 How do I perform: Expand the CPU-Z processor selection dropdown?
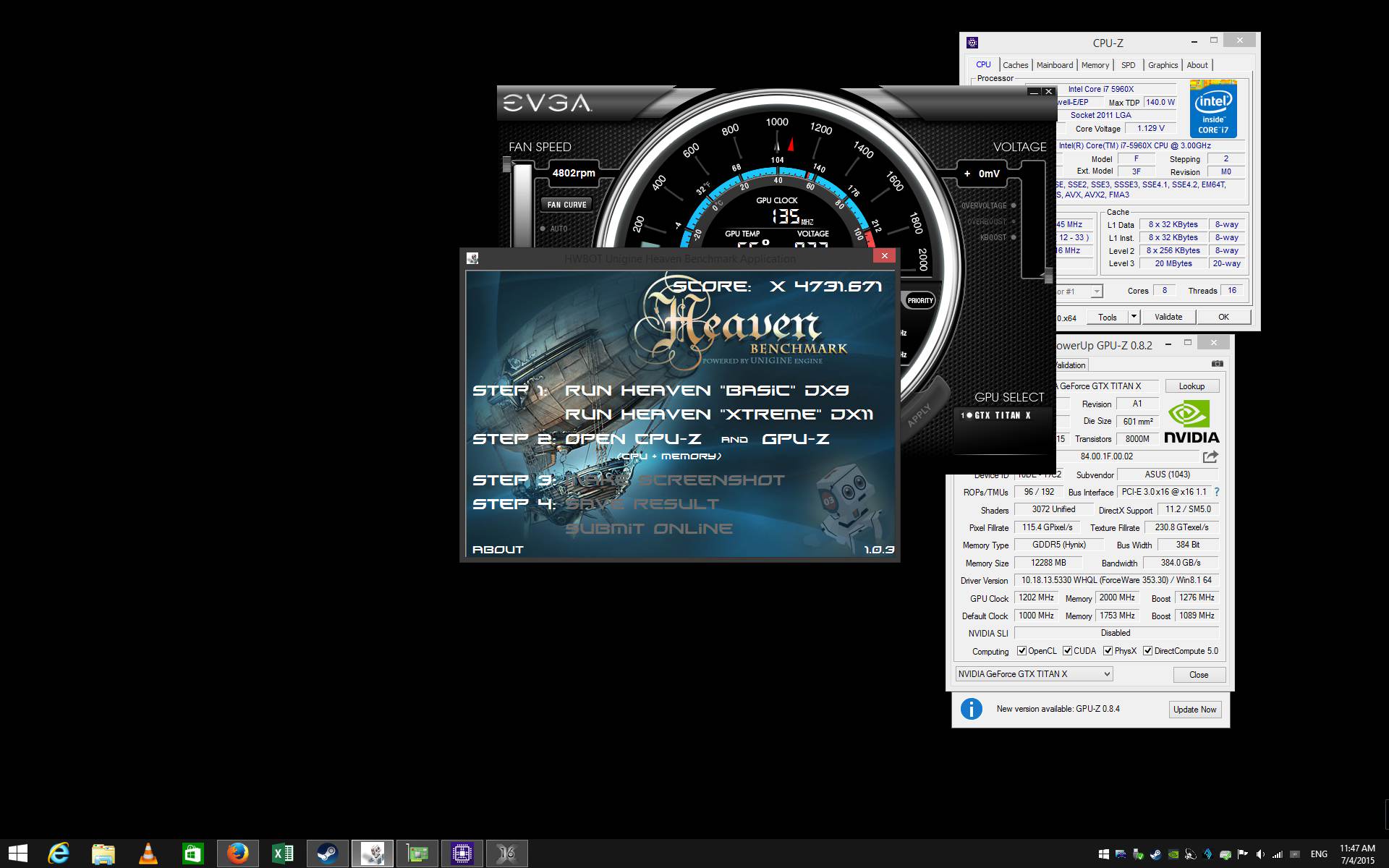pos(1097,292)
